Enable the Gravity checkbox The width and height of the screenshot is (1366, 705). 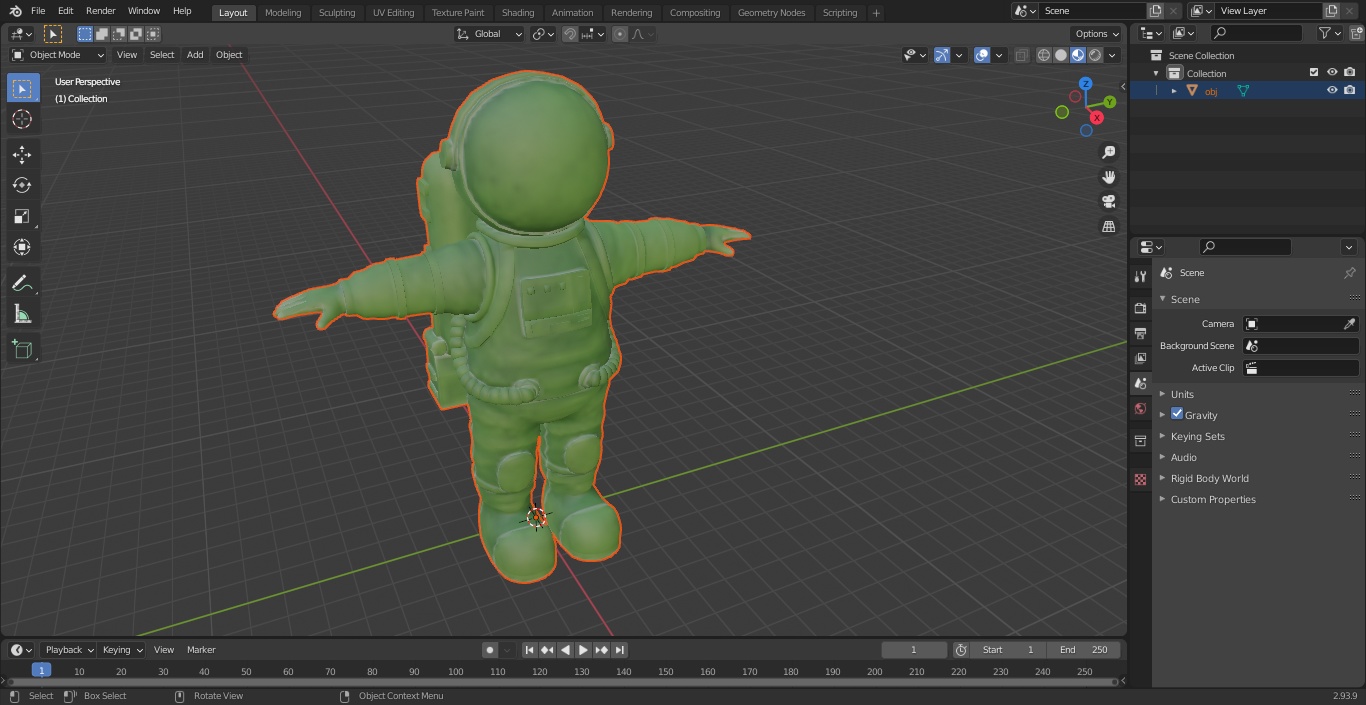[1177, 414]
